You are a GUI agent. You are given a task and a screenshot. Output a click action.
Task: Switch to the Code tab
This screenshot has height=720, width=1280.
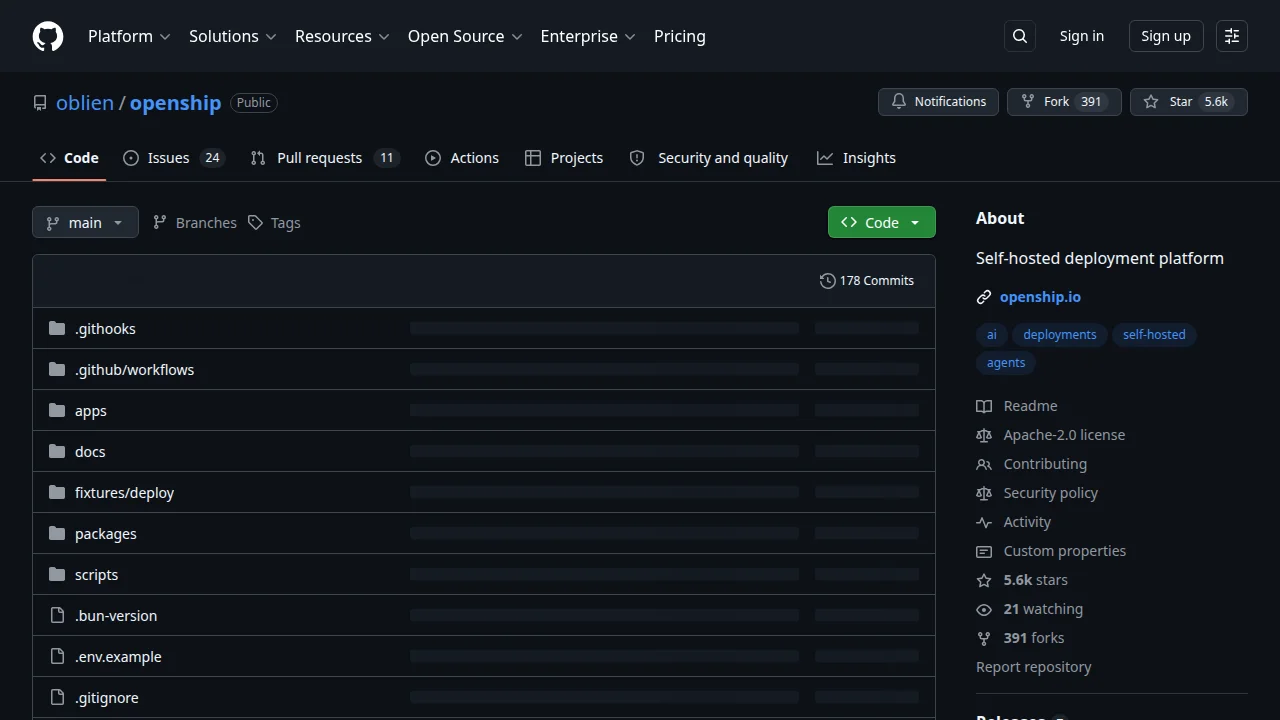coord(69,158)
